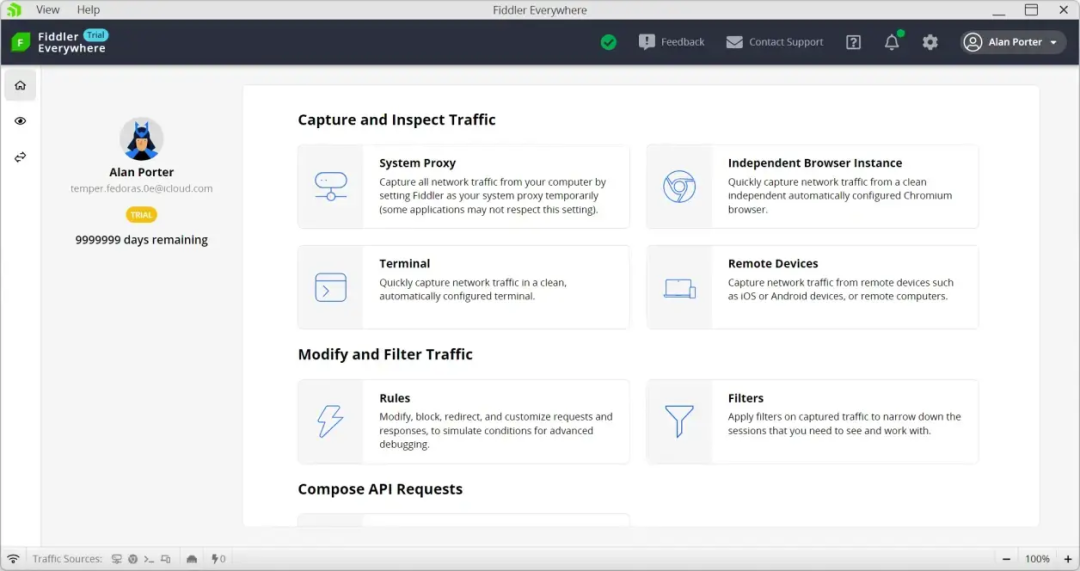The height and width of the screenshot is (571, 1080).
Task: Click the Chromium browser instance icon
Action: tap(679, 186)
